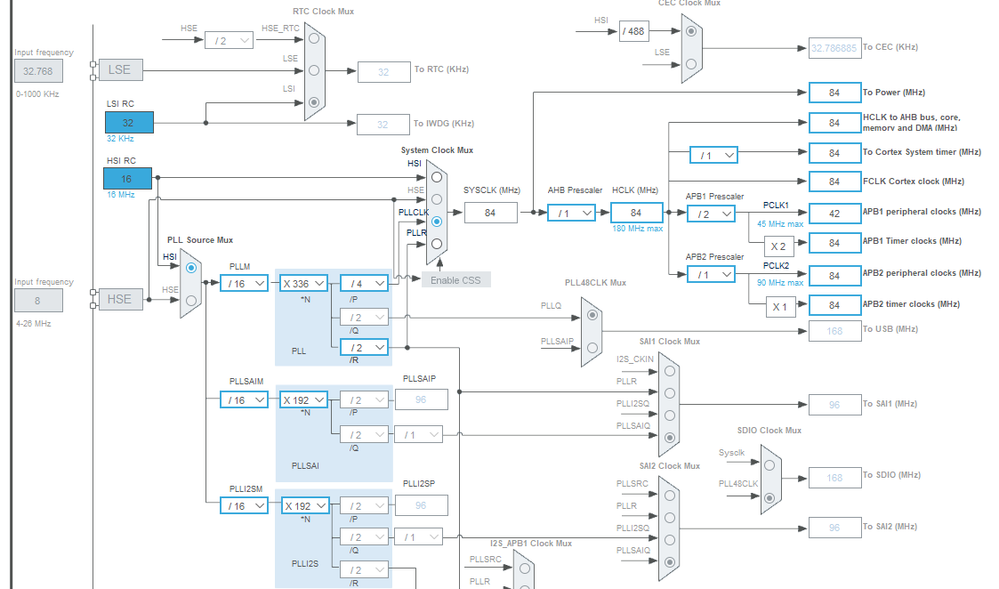The height and width of the screenshot is (589, 999).
Task: Select PLLSAIQ radio in SAI2 Clock Mux
Action: 670,562
